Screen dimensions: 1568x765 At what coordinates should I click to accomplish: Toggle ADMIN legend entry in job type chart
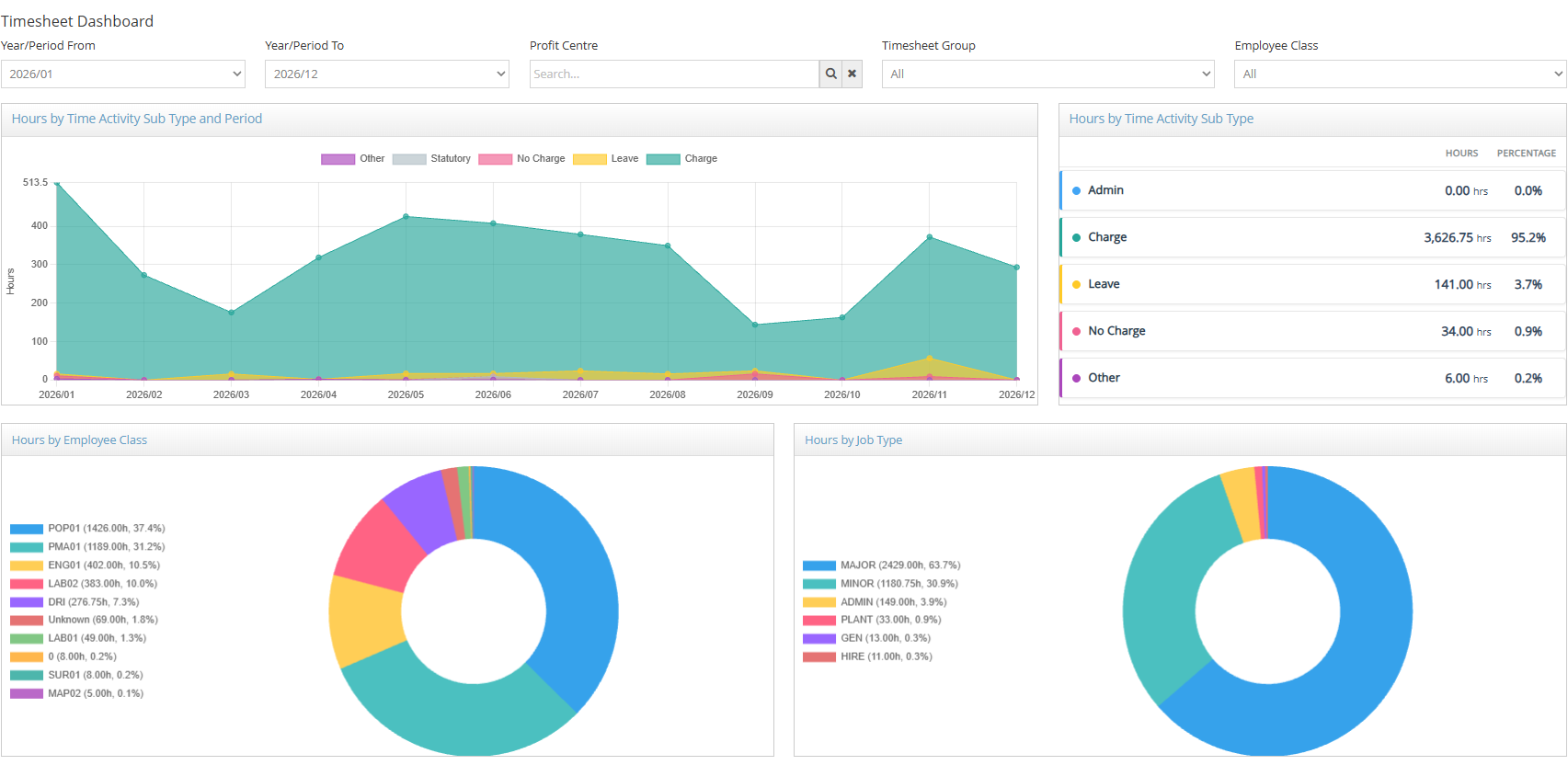click(x=875, y=602)
